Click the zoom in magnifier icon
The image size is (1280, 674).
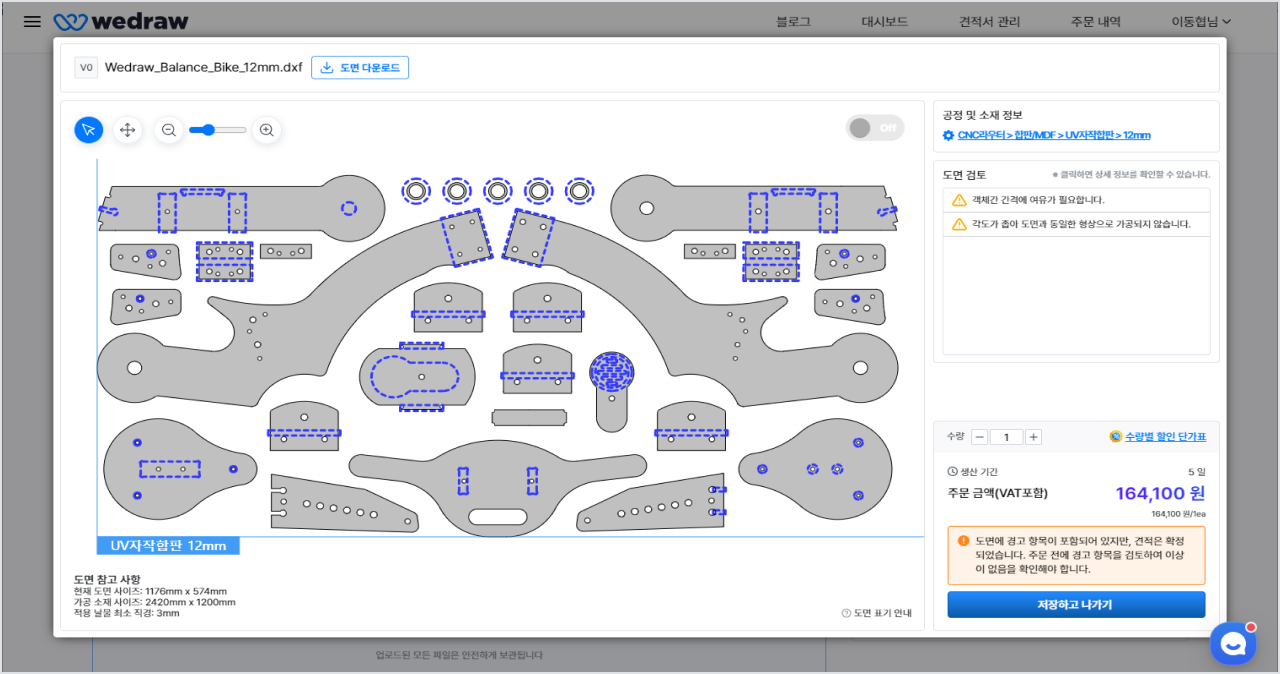coord(267,130)
